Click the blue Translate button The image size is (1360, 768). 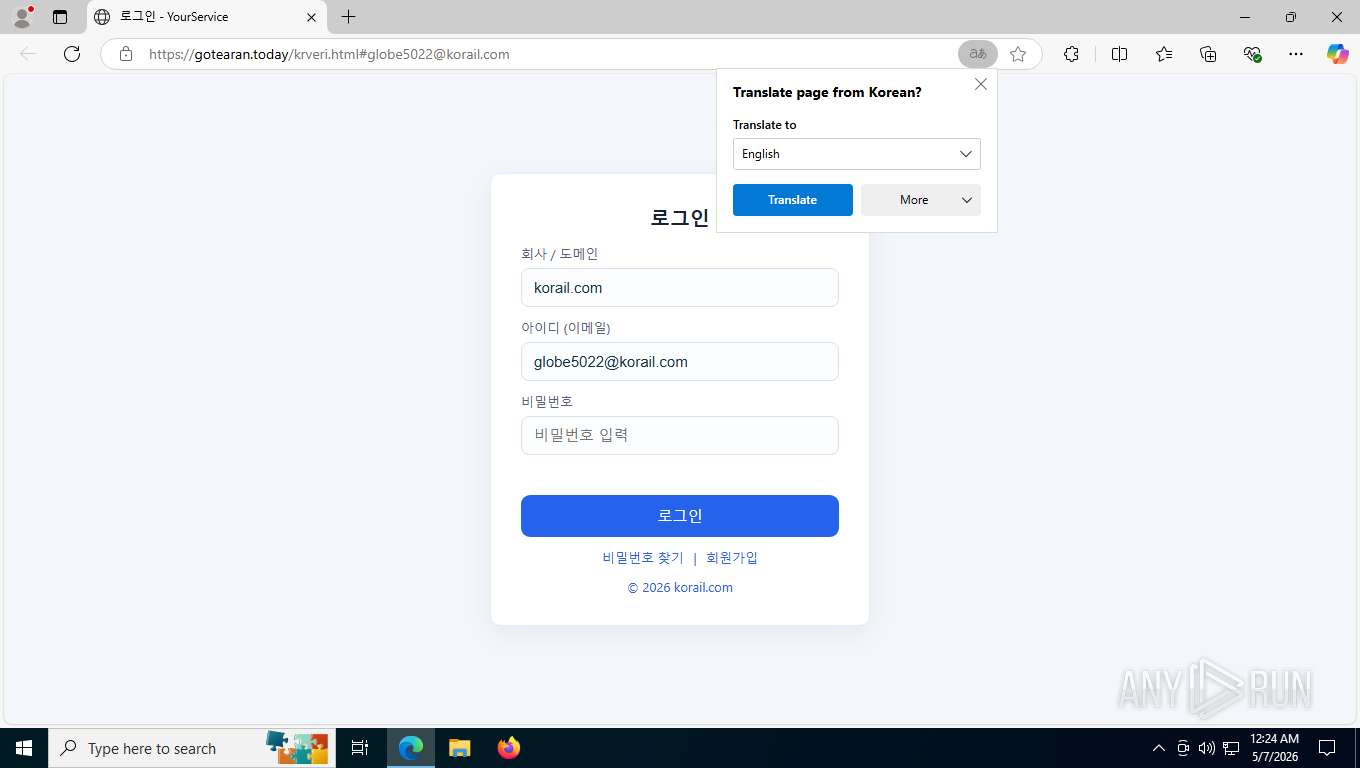[793, 200]
